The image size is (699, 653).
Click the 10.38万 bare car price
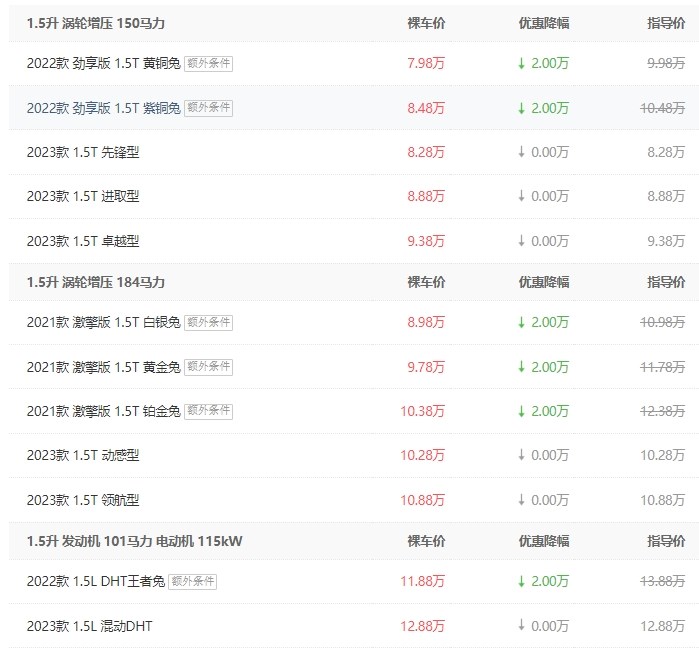(422, 411)
